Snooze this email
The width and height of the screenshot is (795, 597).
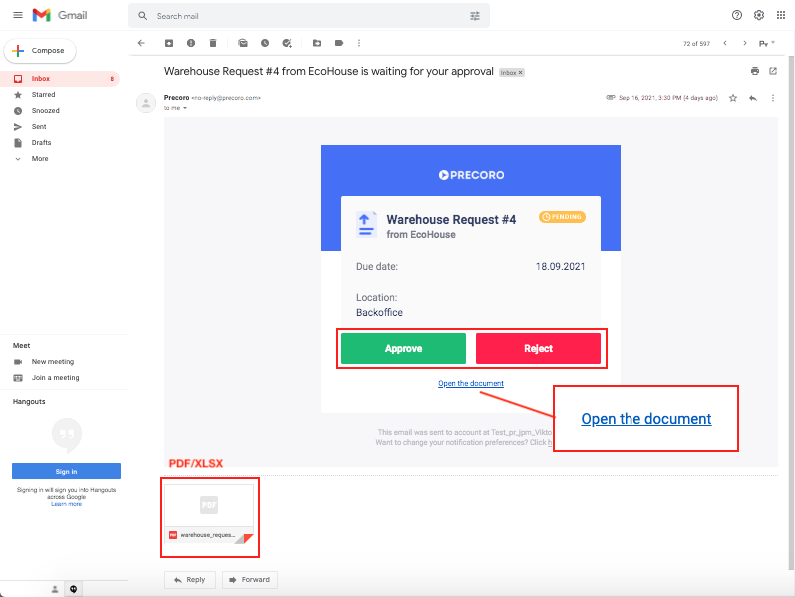coord(265,43)
